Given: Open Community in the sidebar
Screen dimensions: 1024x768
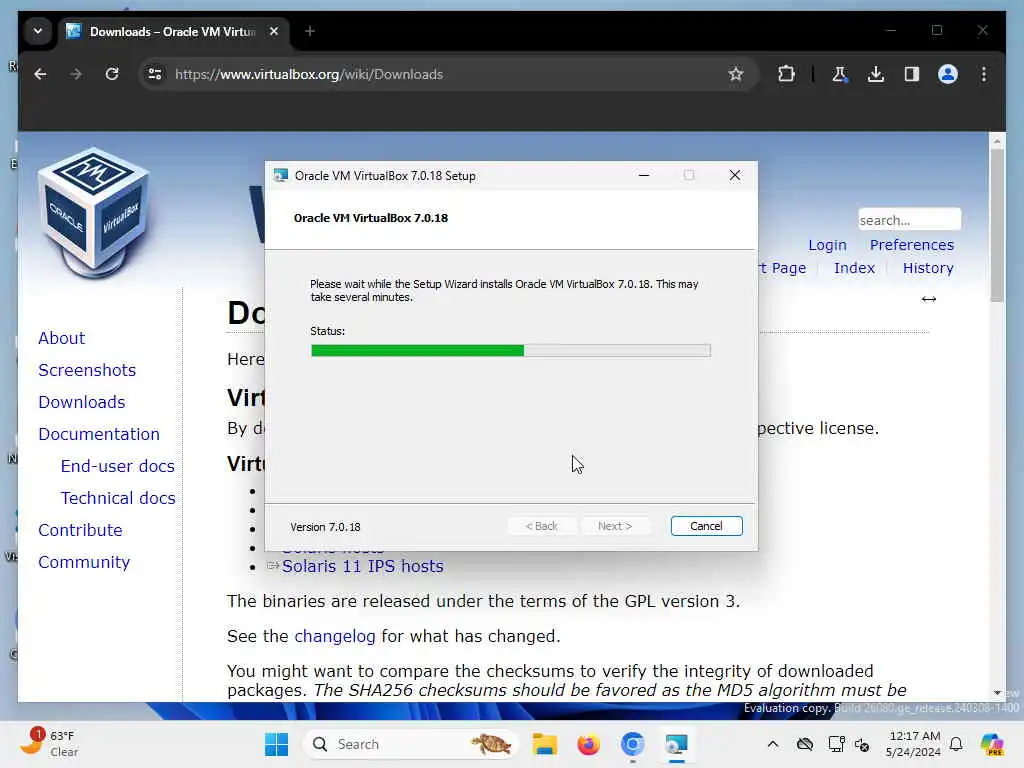Looking at the screenshot, I should pos(84,562).
